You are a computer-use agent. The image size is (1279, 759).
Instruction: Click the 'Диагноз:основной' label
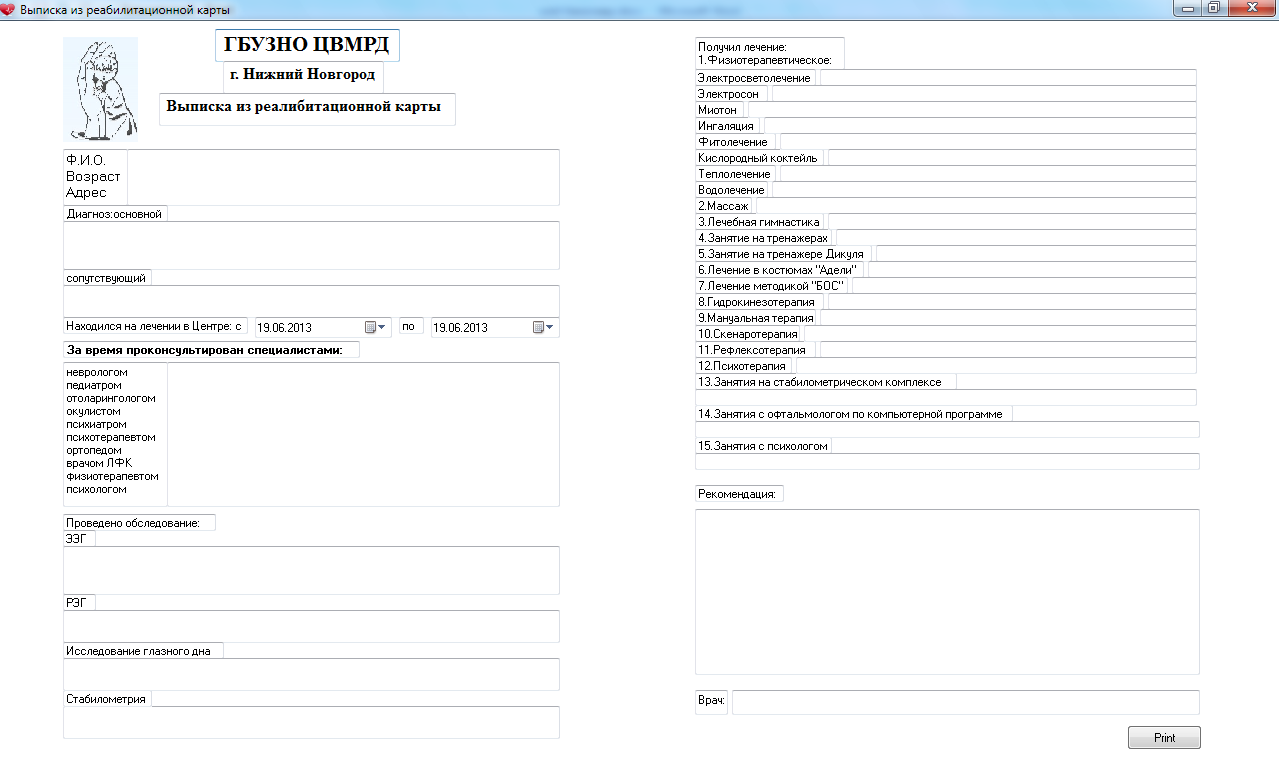[x=113, y=214]
